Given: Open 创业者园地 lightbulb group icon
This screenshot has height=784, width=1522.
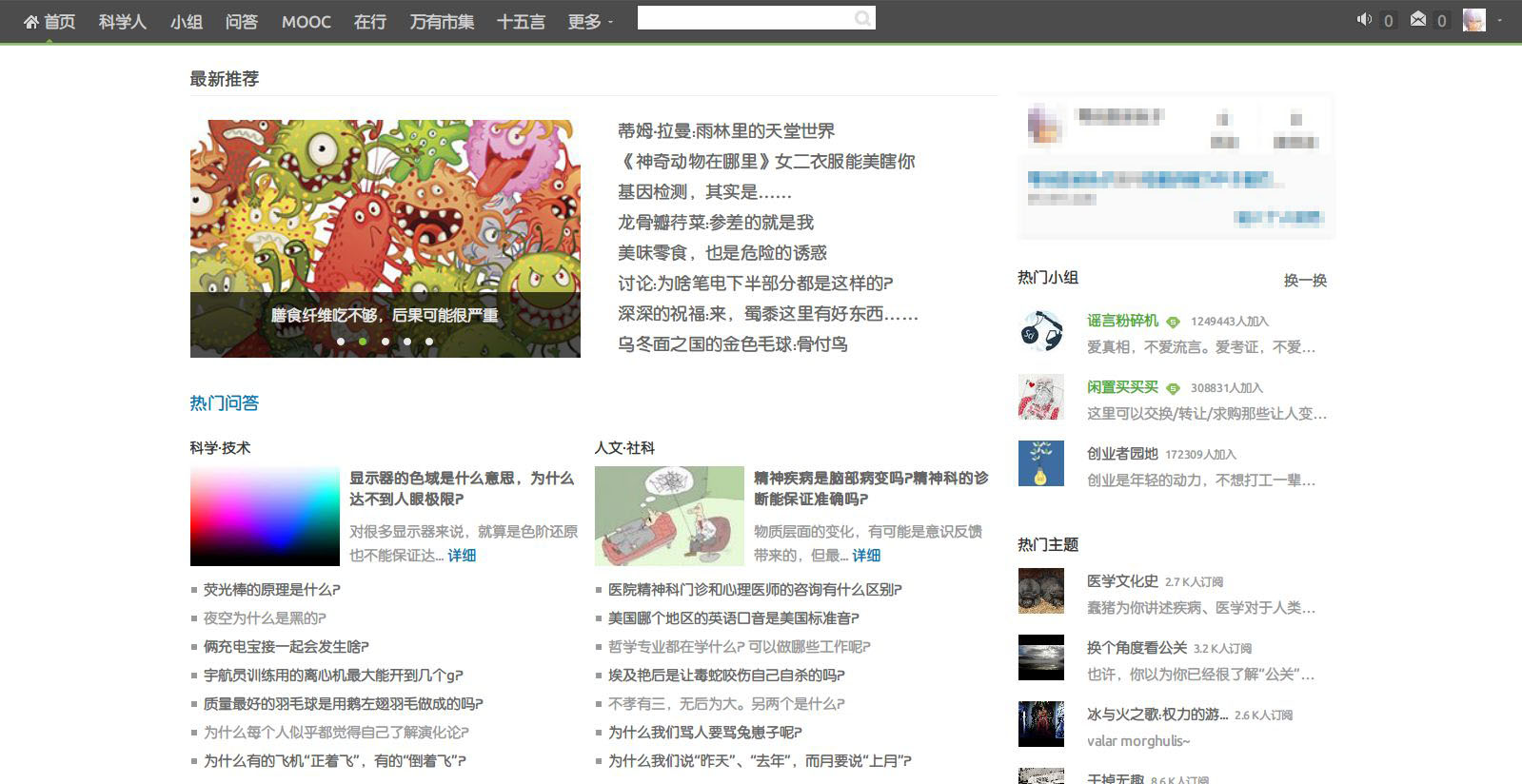Looking at the screenshot, I should tap(1040, 463).
